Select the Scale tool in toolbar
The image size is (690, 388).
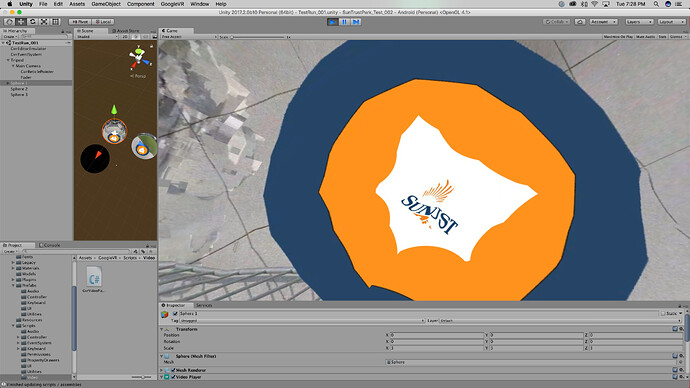[44, 22]
